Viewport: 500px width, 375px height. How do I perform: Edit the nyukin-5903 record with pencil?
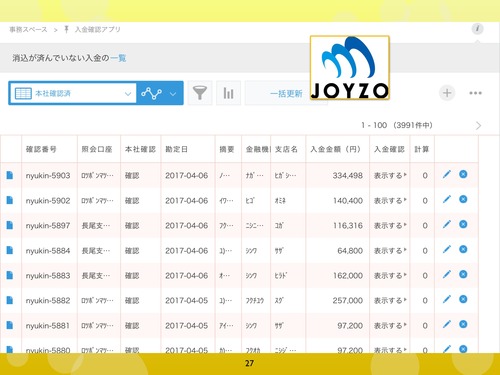click(447, 174)
